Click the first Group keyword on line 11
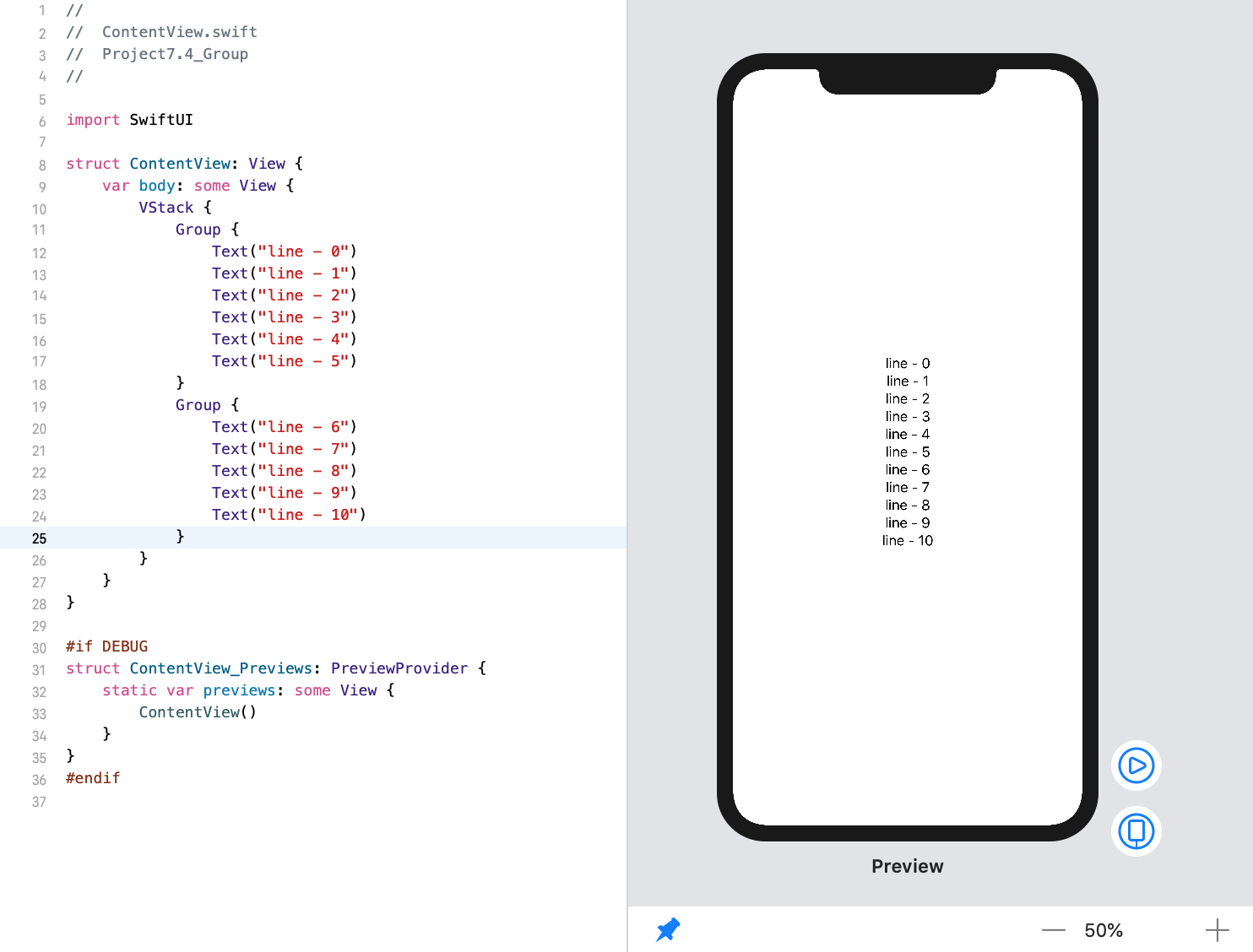 (198, 230)
